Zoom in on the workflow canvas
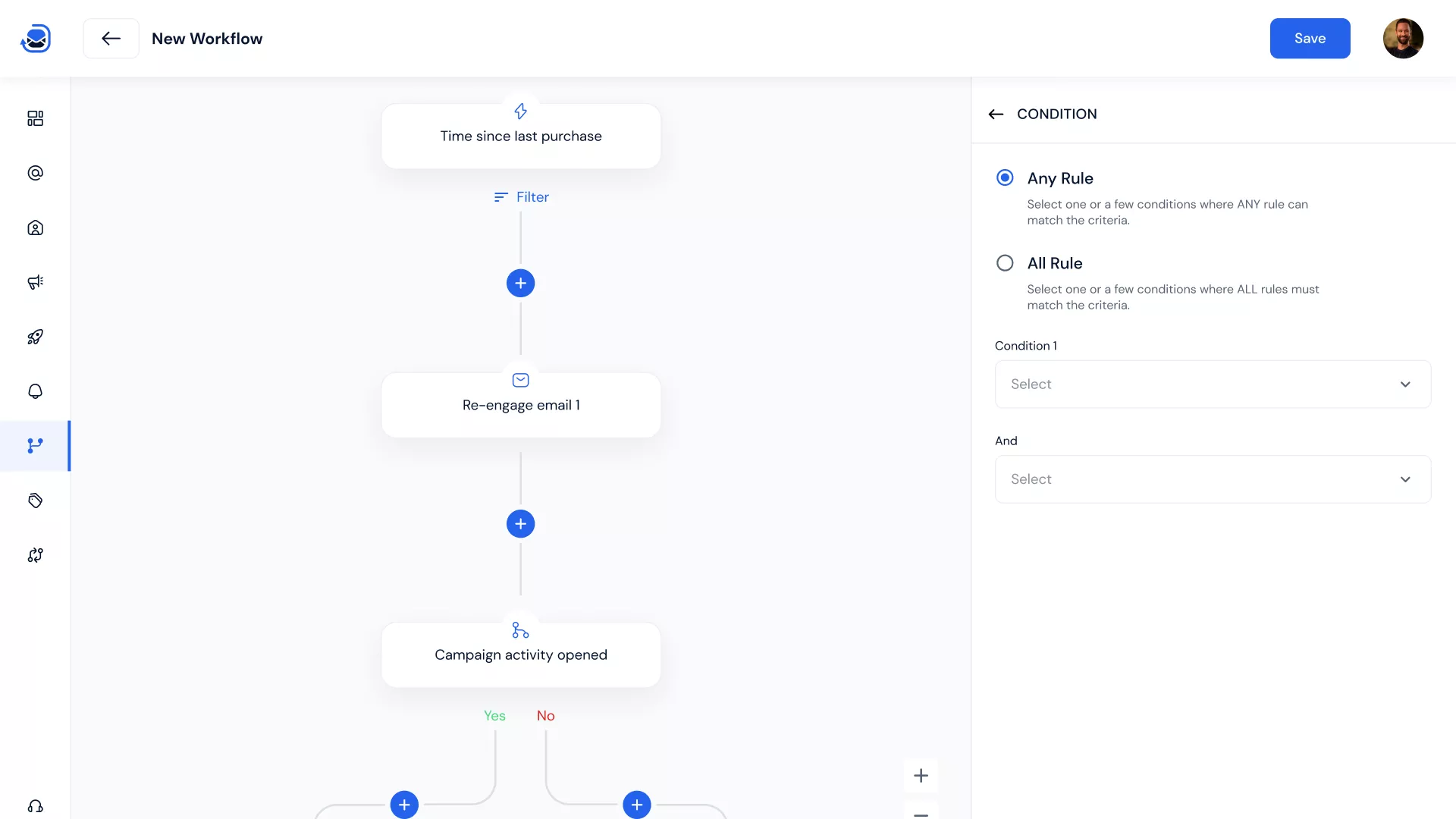Viewport: 1456px width, 819px height. click(921, 776)
